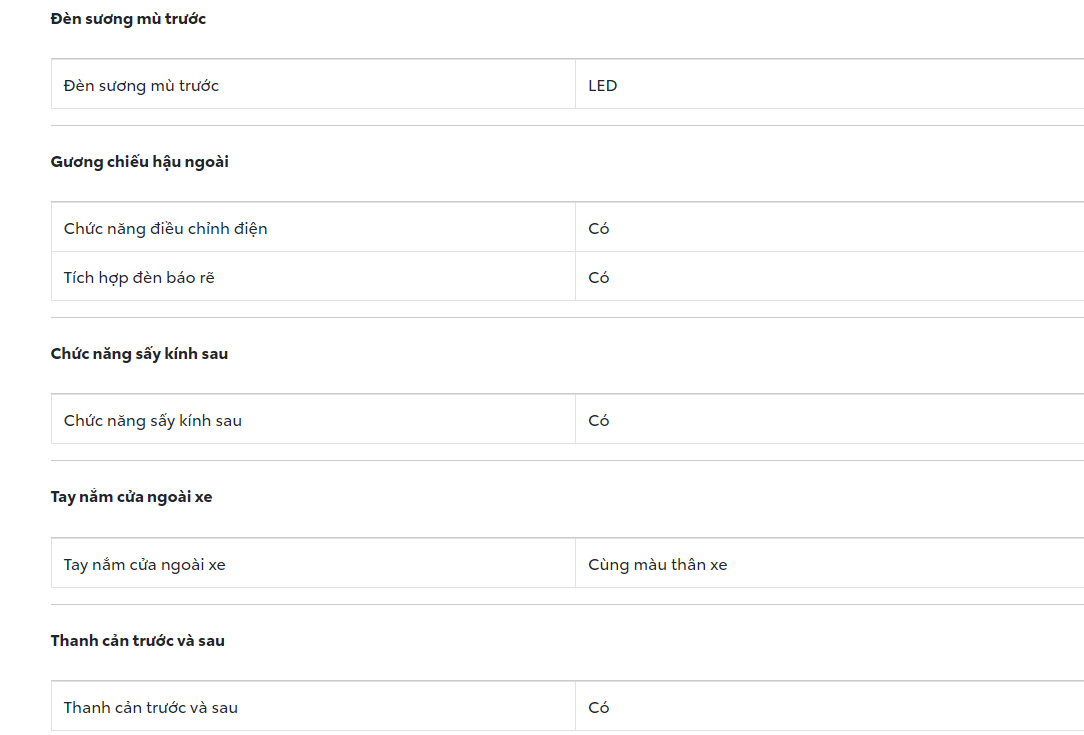Click the "Thanh cản trước và sau" section heading
This screenshot has width=1084, height=735.
pos(137,641)
